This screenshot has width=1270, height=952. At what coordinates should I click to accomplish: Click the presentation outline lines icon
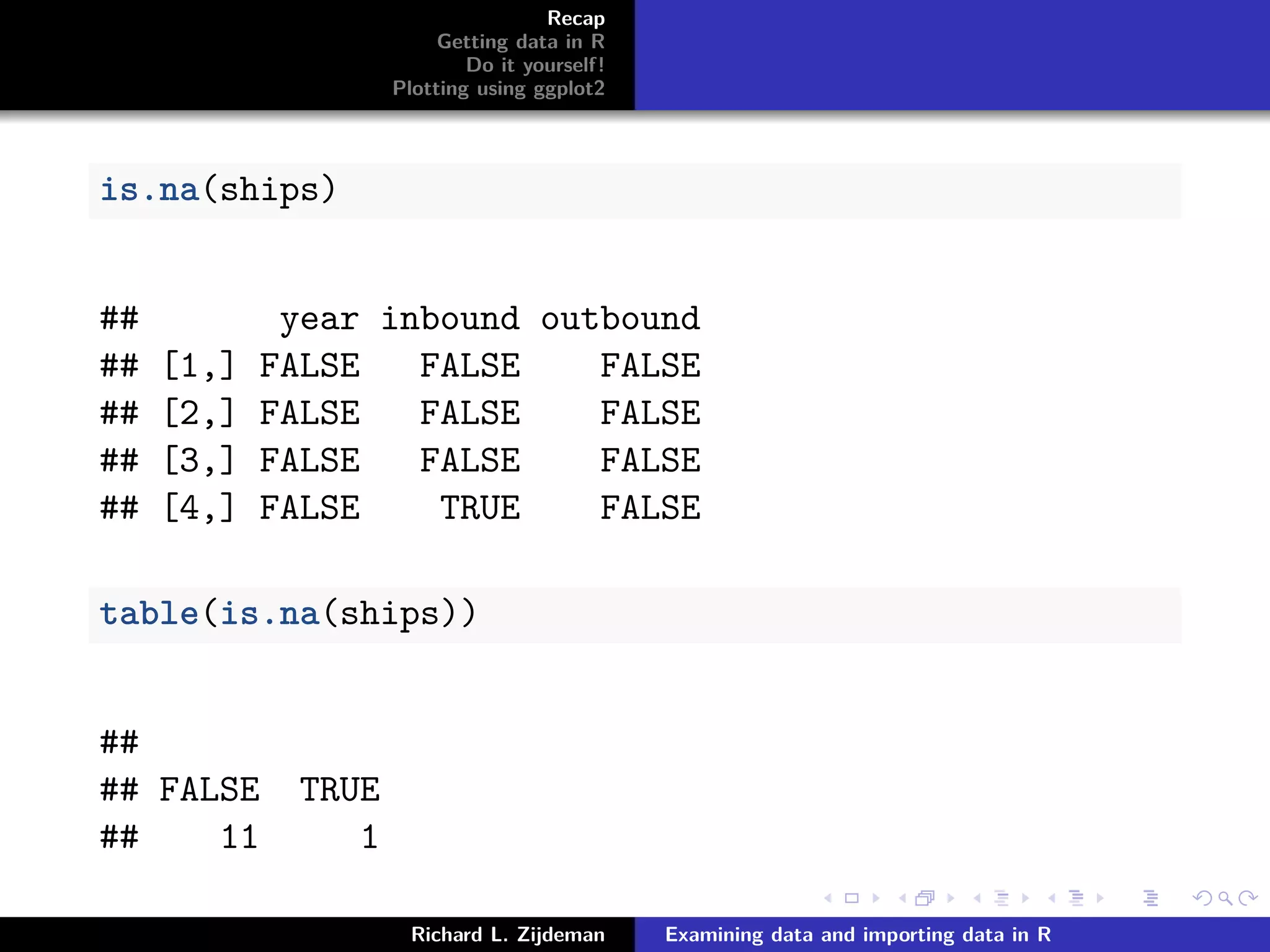1151,898
